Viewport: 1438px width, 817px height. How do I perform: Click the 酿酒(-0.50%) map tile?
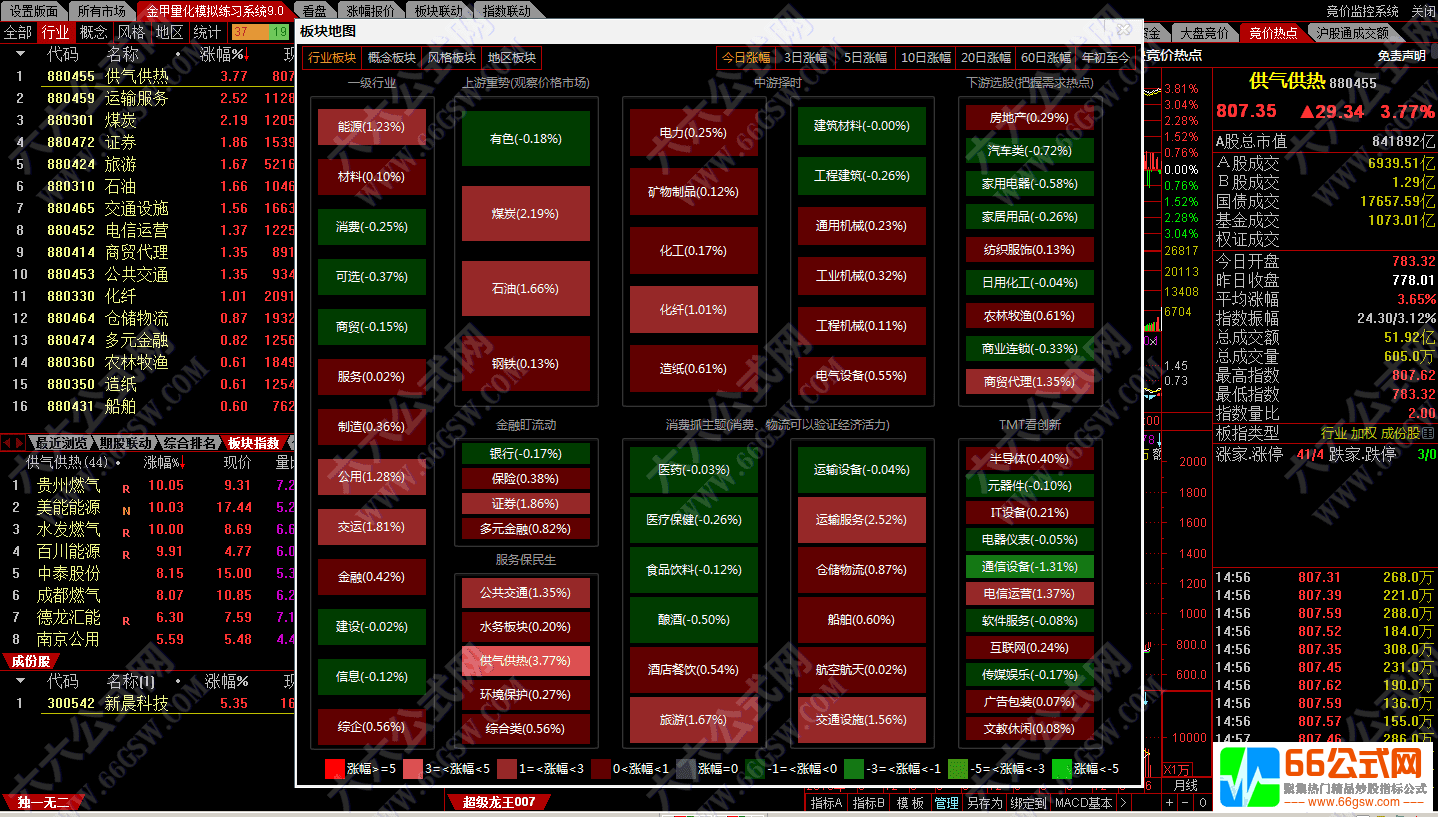[693, 620]
